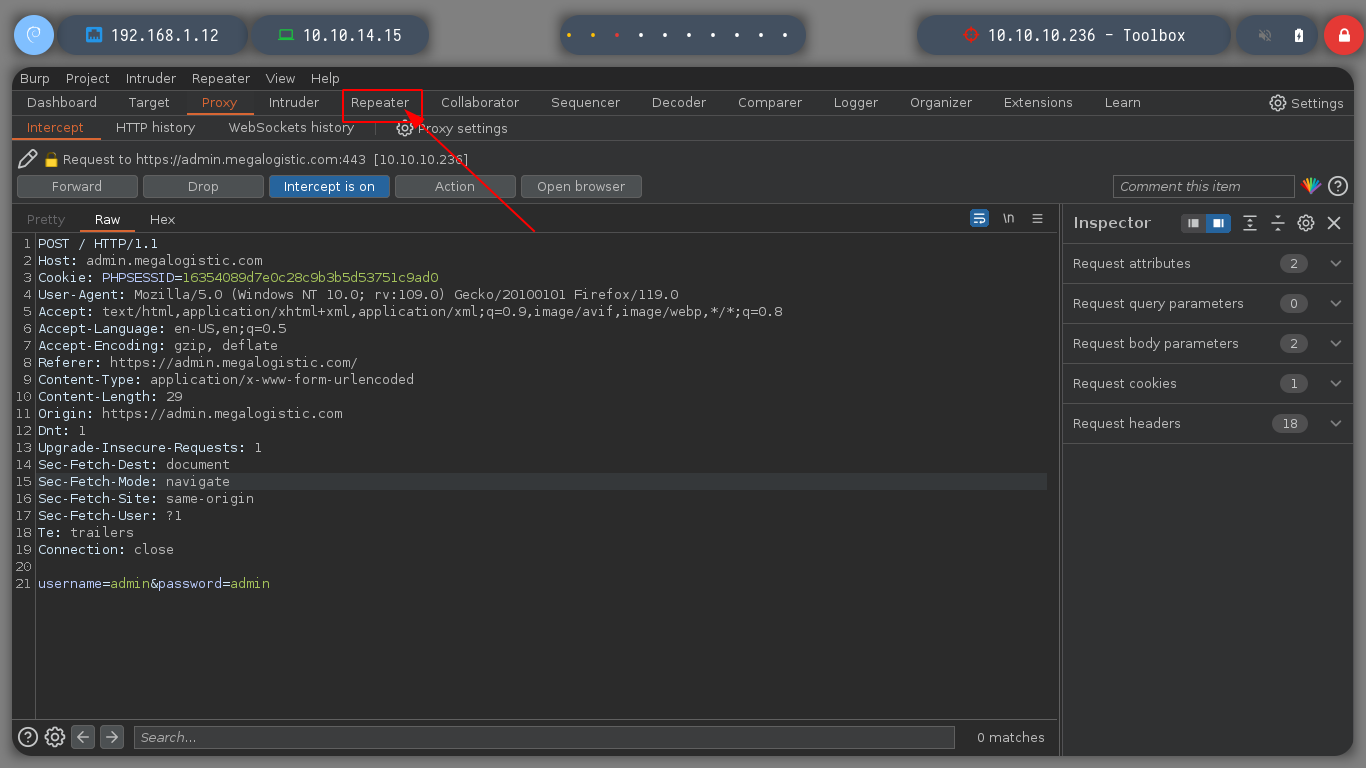Screen dimensions: 1366x768
Task: Open help icon beside the comment field
Action: click(1338, 186)
